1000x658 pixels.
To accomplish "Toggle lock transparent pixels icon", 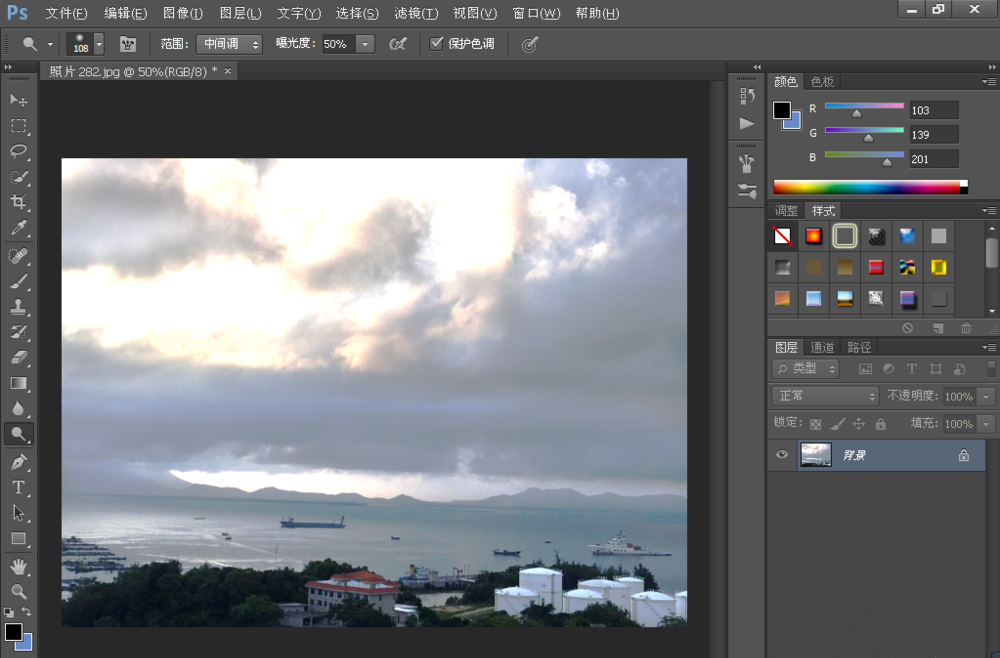I will tap(815, 424).
